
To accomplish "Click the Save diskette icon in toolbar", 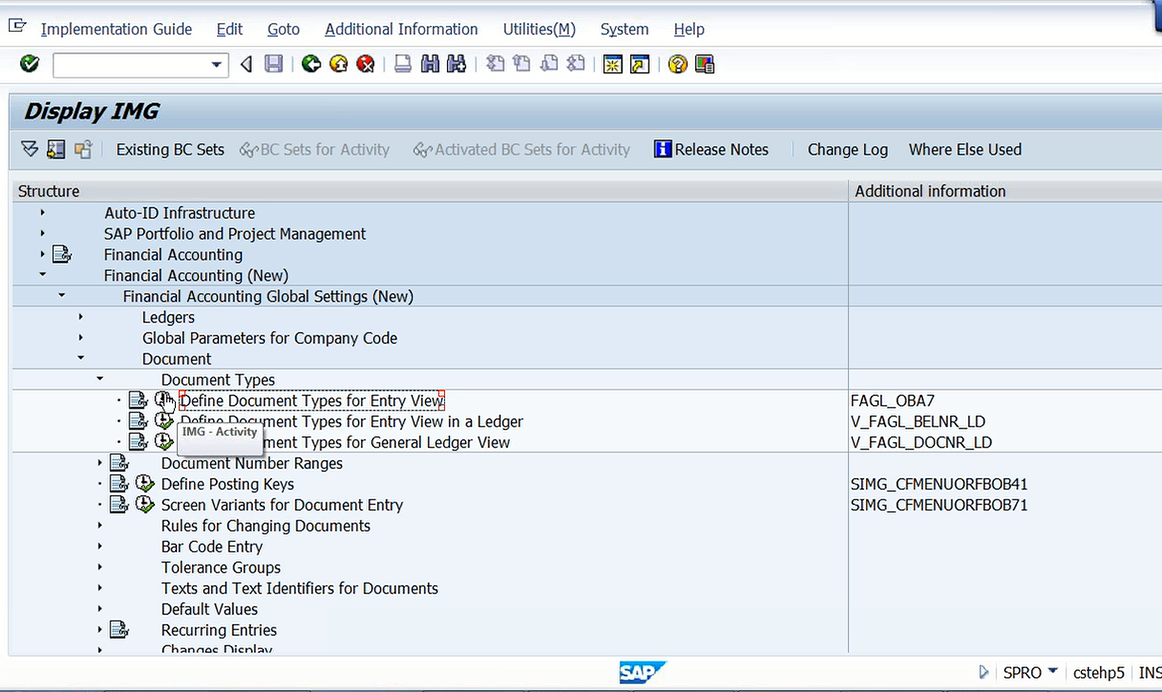I will pos(273,64).
